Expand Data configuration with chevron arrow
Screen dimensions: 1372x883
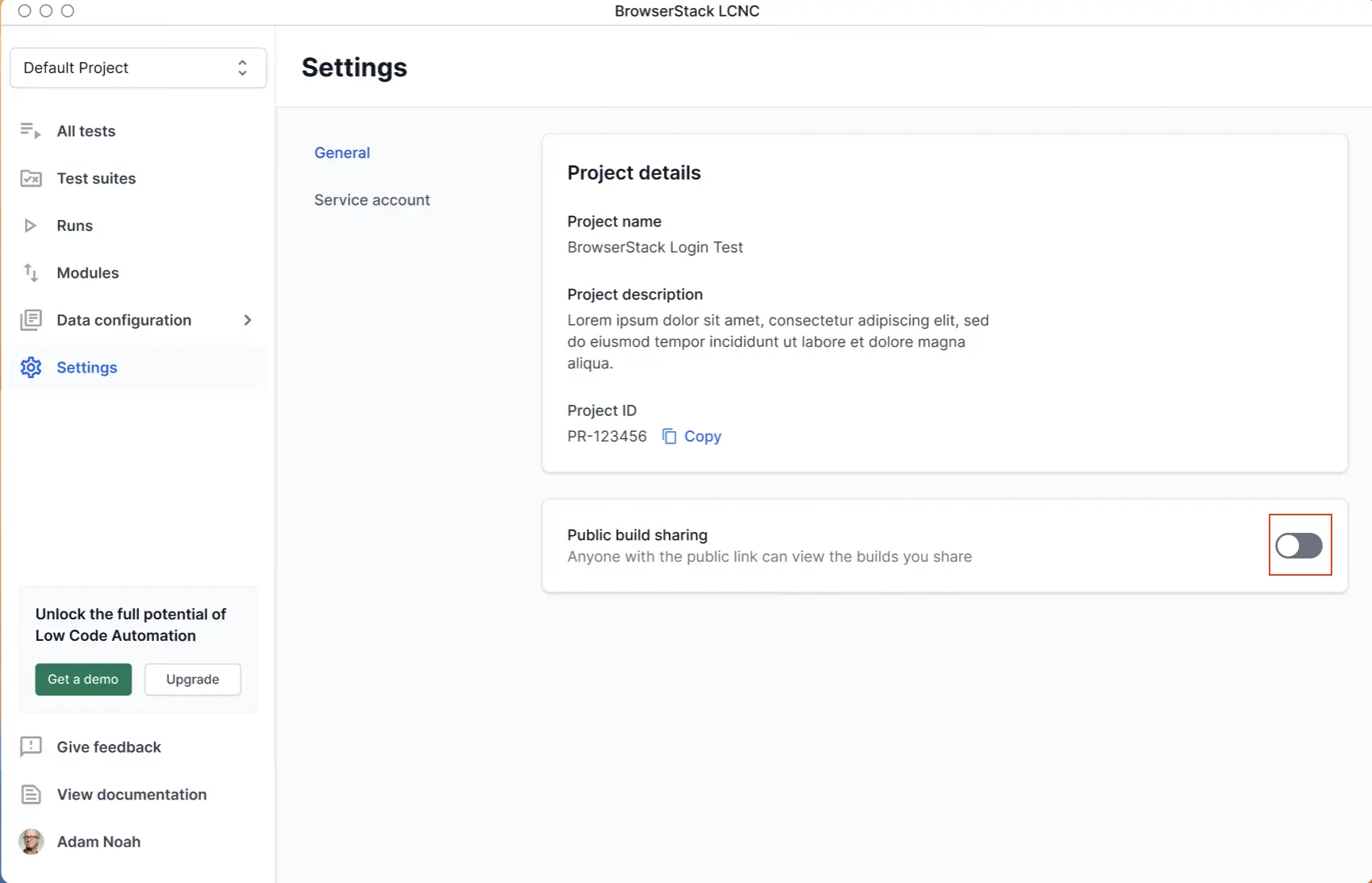(247, 320)
